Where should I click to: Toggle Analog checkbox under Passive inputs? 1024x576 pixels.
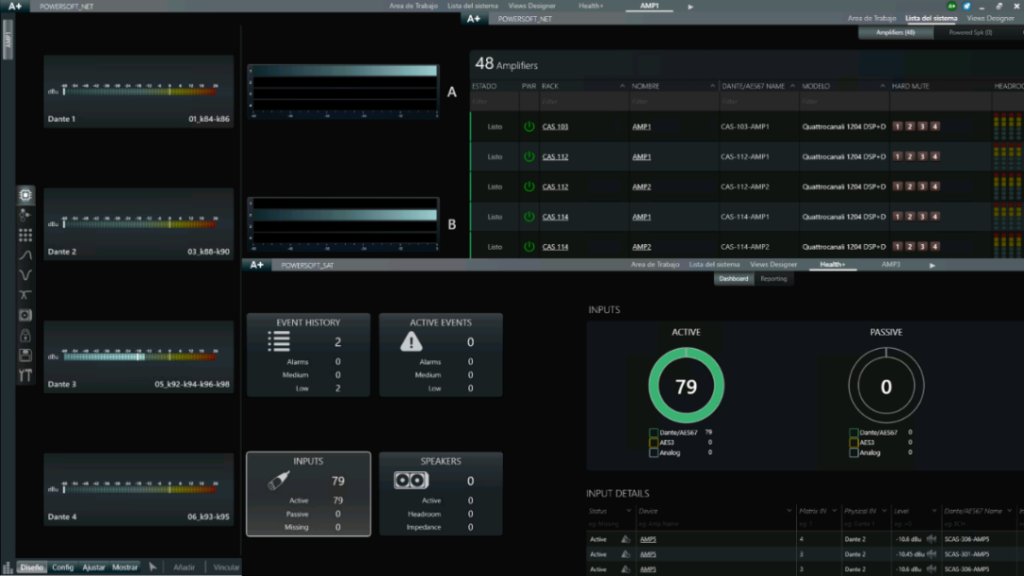[x=854, y=453]
